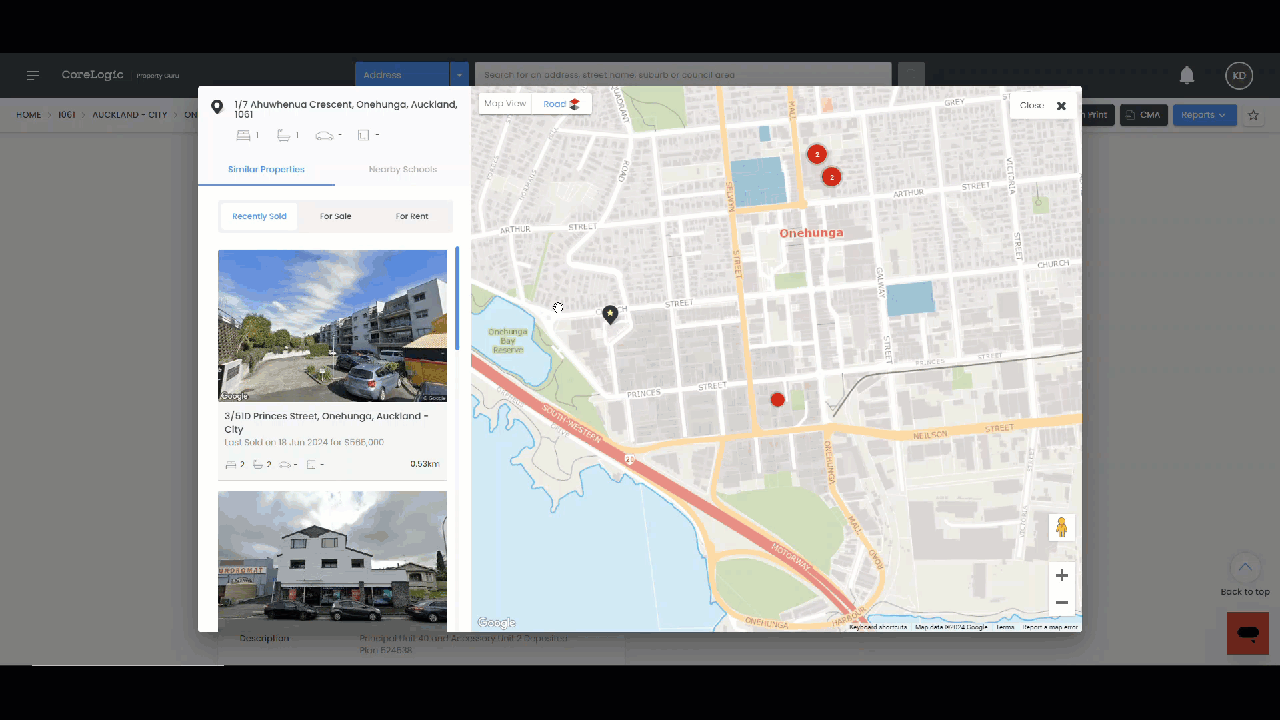Select the Recently Sold filter
Screen dimensions: 1280x720
pyautogui.click(x=259, y=216)
